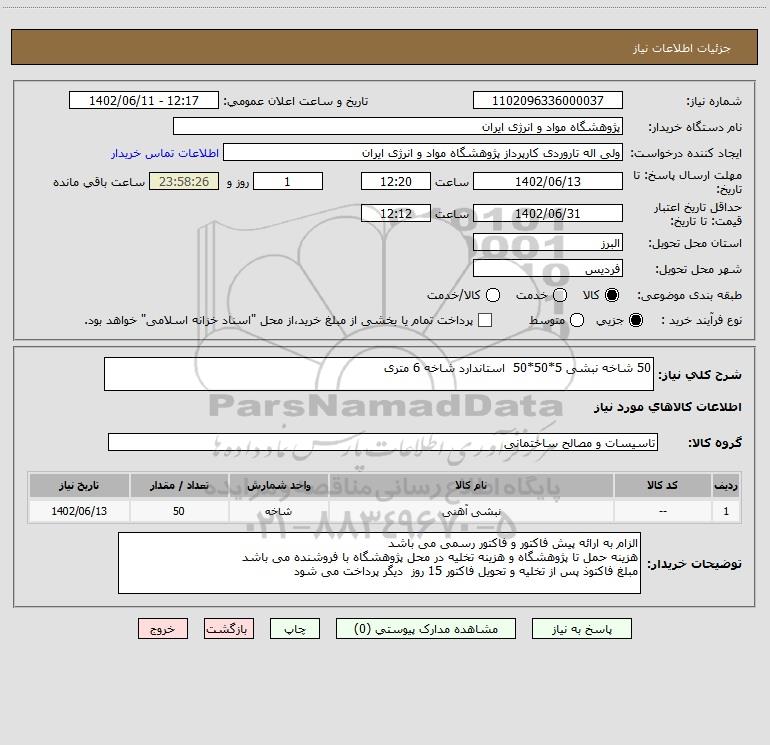Click the تاریخ نیاز column header
Screen dimensions: 770x745
(x=79, y=485)
